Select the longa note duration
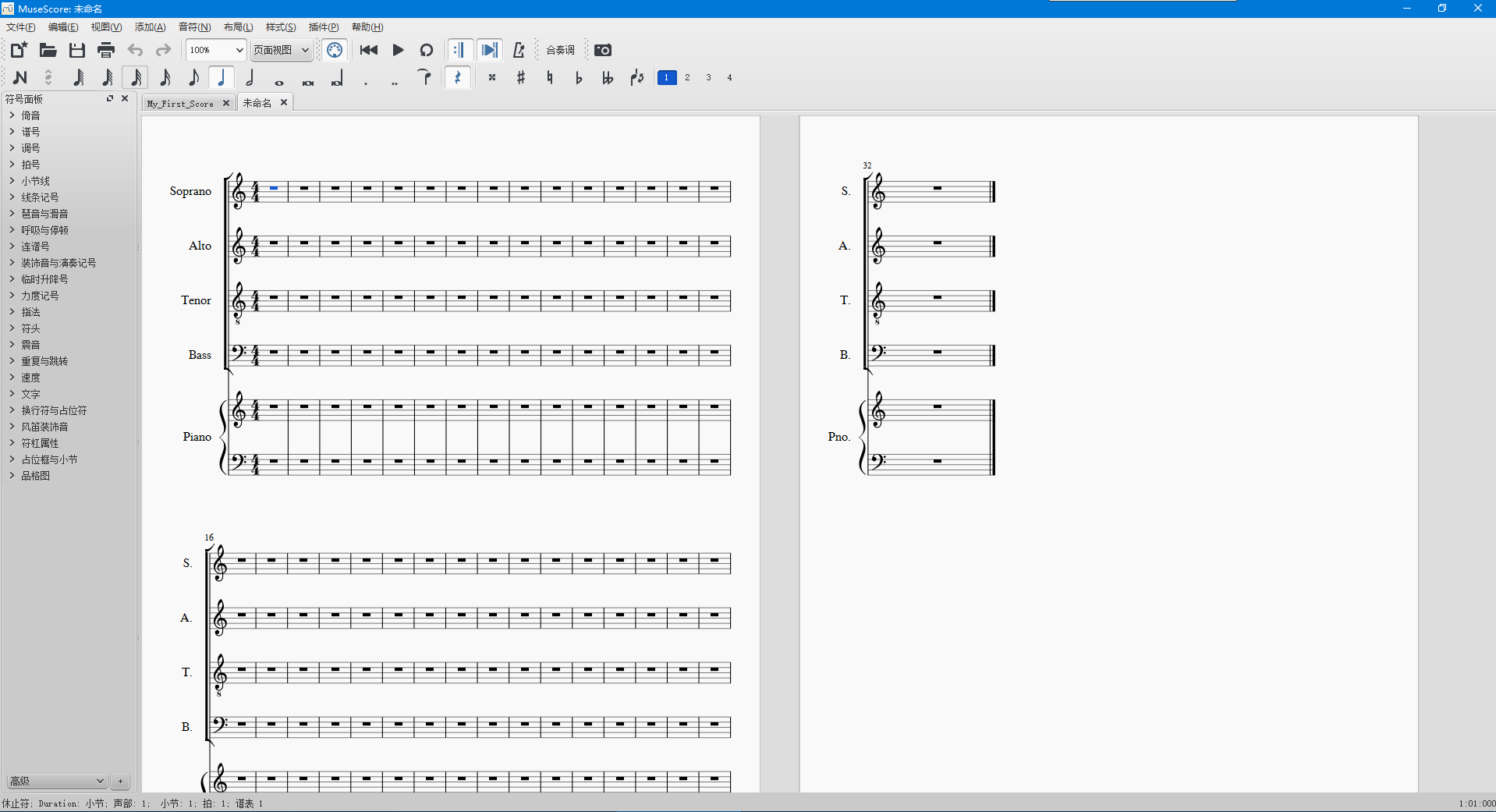 click(x=337, y=77)
